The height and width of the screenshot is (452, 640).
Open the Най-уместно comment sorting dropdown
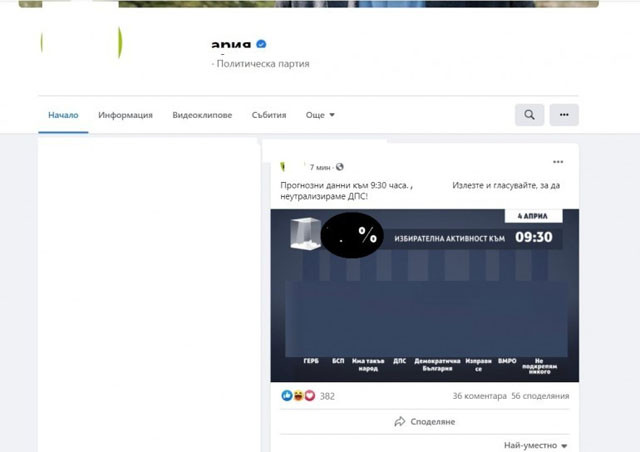tap(536, 445)
